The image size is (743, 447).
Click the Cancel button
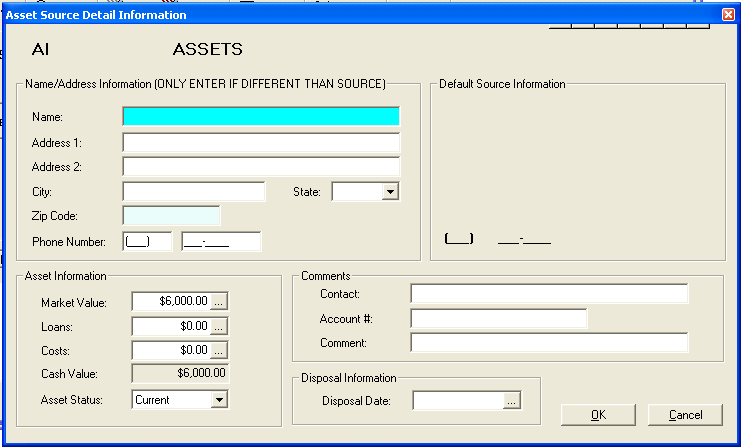[x=685, y=415]
